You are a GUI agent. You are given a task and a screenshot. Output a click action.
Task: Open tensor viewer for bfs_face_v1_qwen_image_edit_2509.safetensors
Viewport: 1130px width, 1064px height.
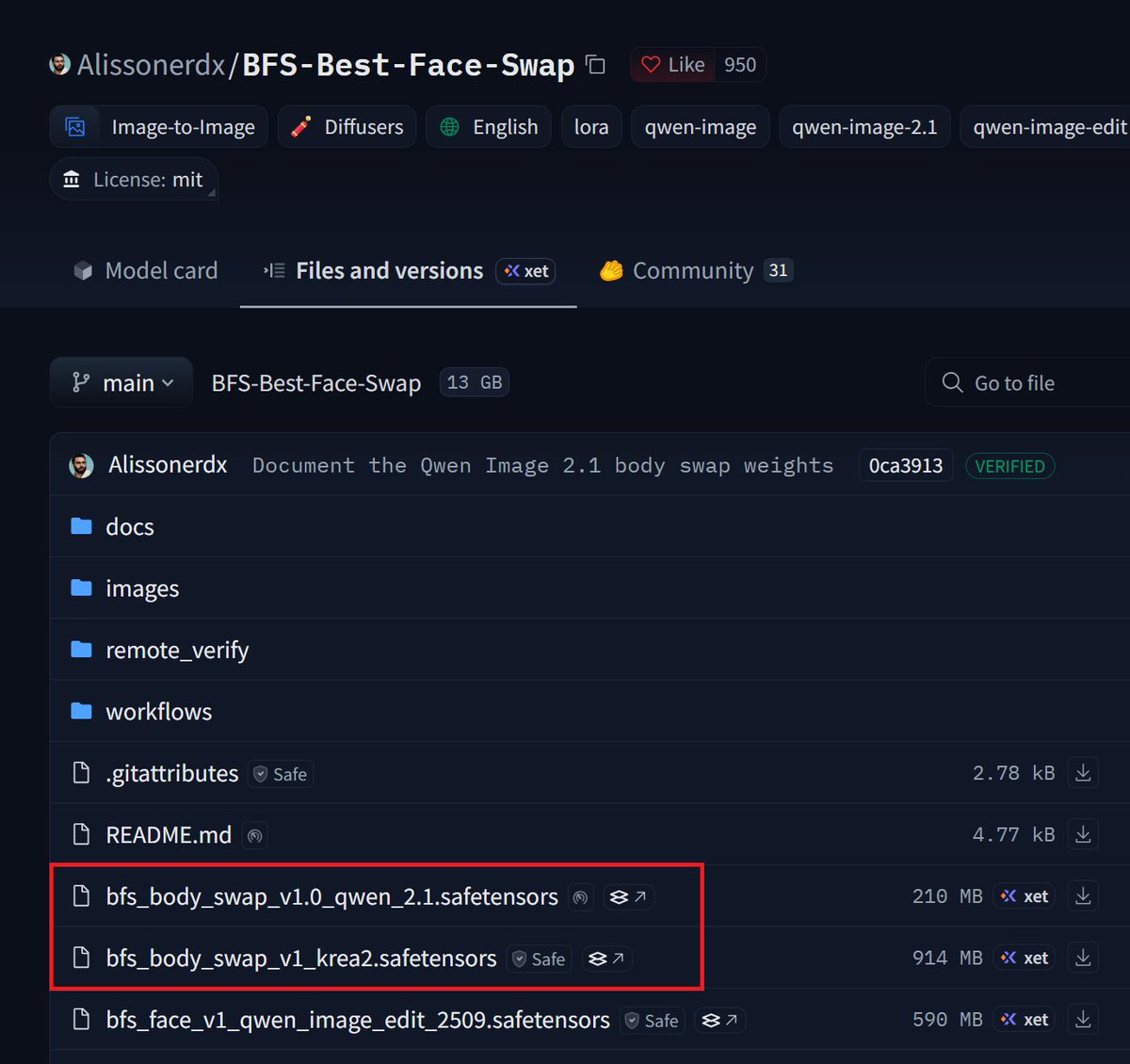pyautogui.click(x=720, y=1021)
